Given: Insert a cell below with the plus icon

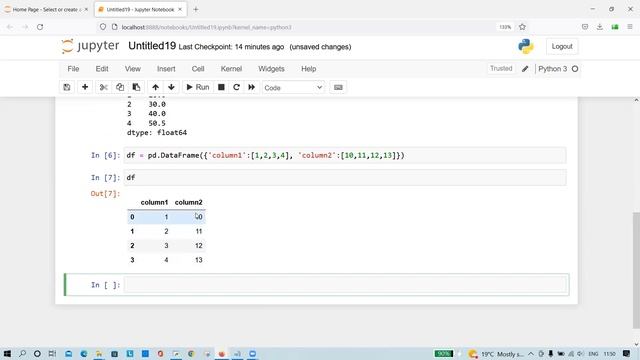Looking at the screenshot, I should (x=85, y=87).
